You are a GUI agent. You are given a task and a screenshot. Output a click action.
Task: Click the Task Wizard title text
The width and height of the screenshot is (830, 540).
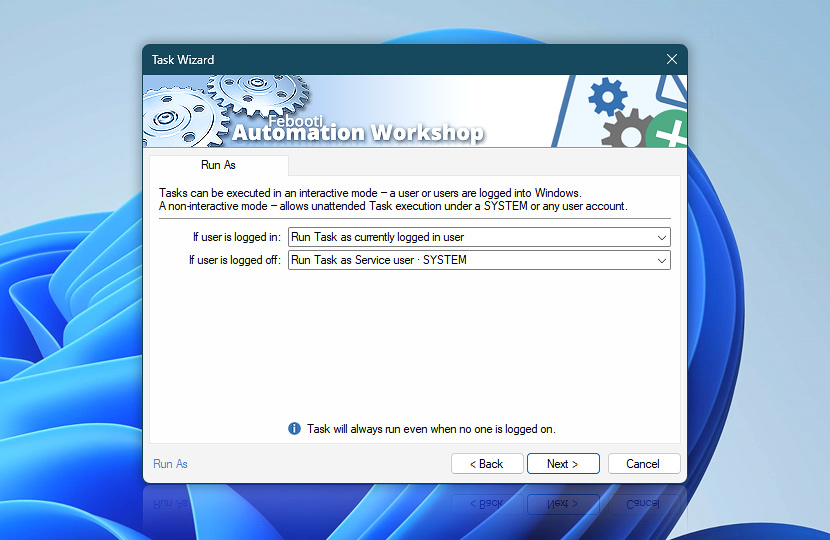coord(183,60)
